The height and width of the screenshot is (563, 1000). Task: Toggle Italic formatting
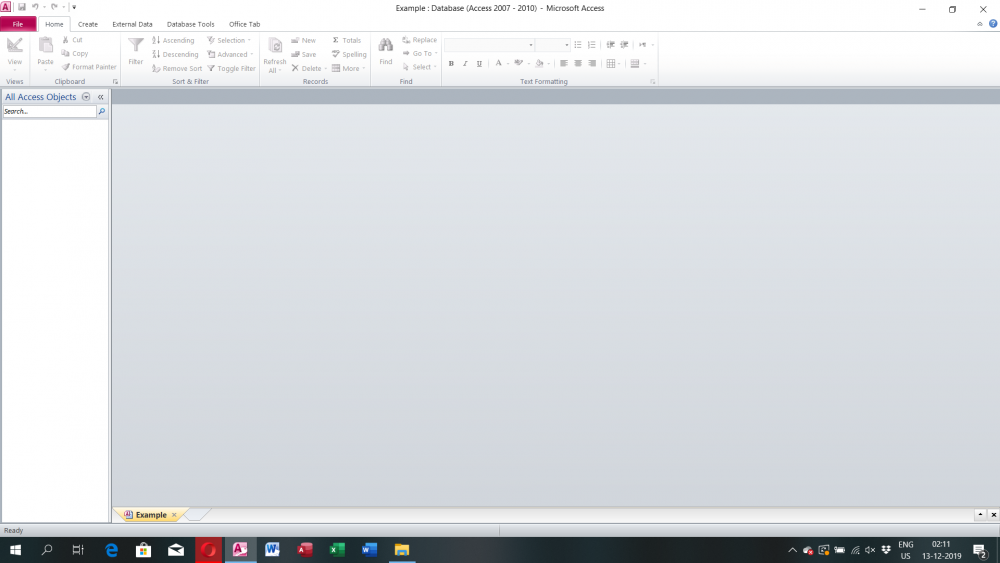(x=465, y=63)
